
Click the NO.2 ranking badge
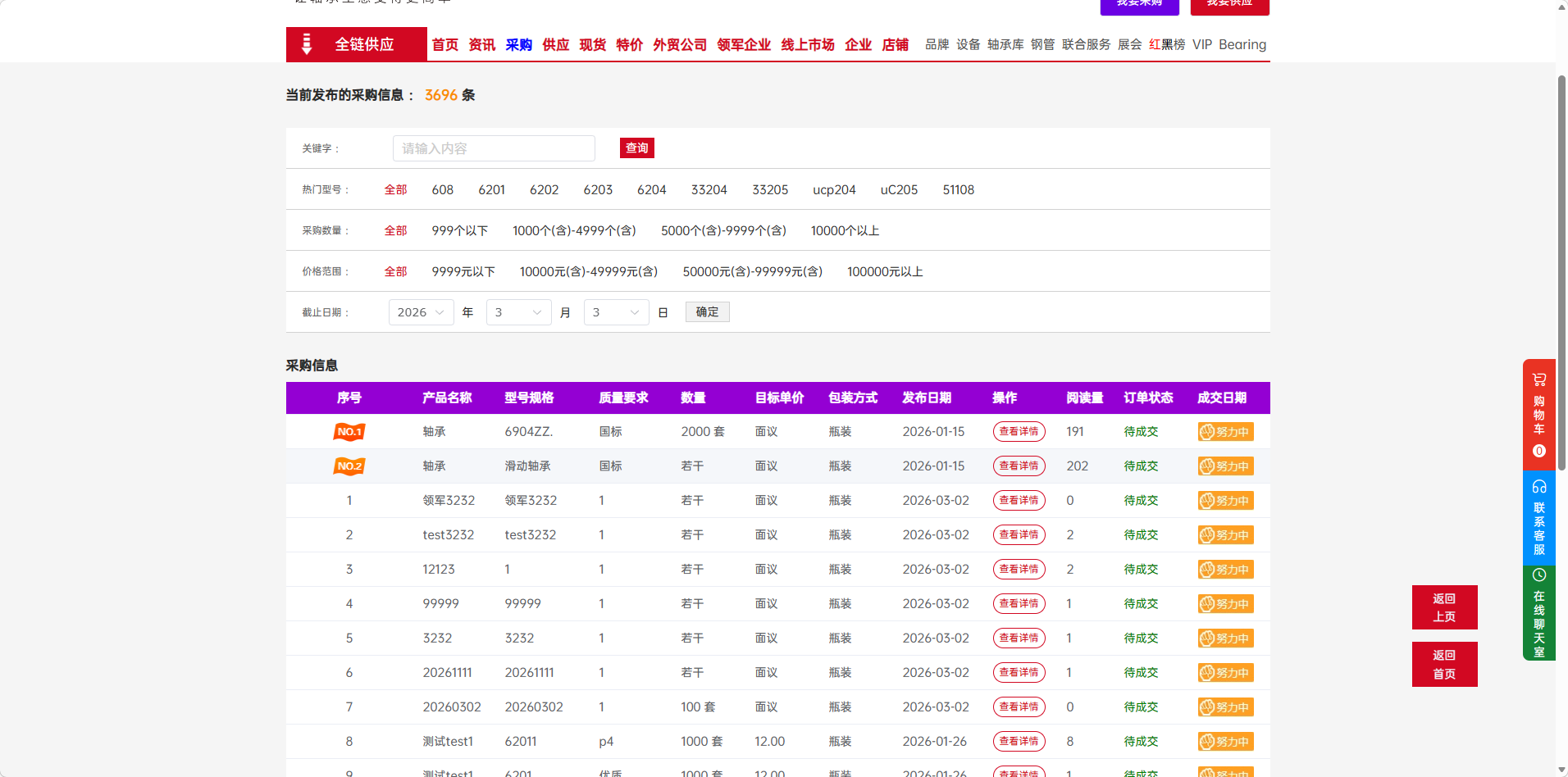[x=349, y=466]
